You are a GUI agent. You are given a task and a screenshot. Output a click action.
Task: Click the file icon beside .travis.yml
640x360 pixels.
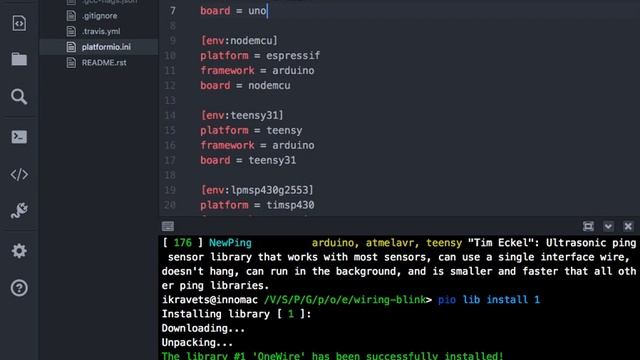pyautogui.click(x=71, y=31)
